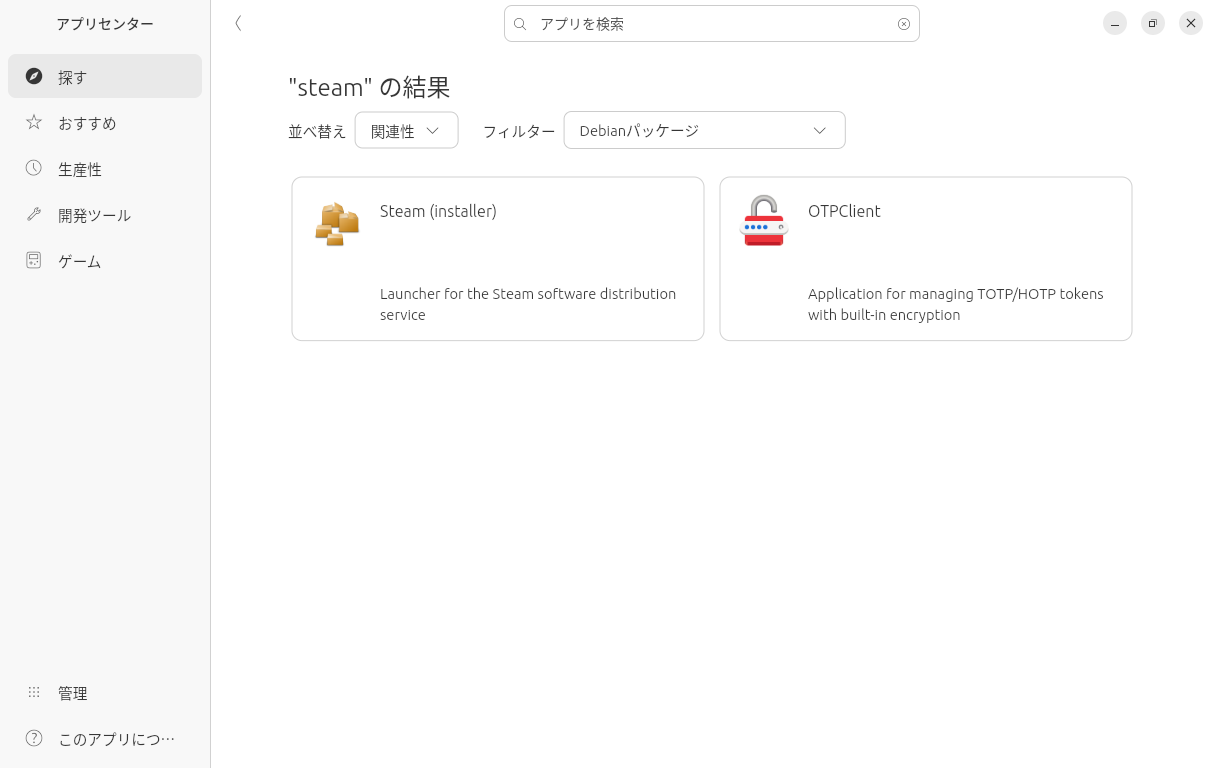Click the wrench icon beside 開発ツール
Image resolution: width=1213 pixels, height=768 pixels.
(x=34, y=214)
